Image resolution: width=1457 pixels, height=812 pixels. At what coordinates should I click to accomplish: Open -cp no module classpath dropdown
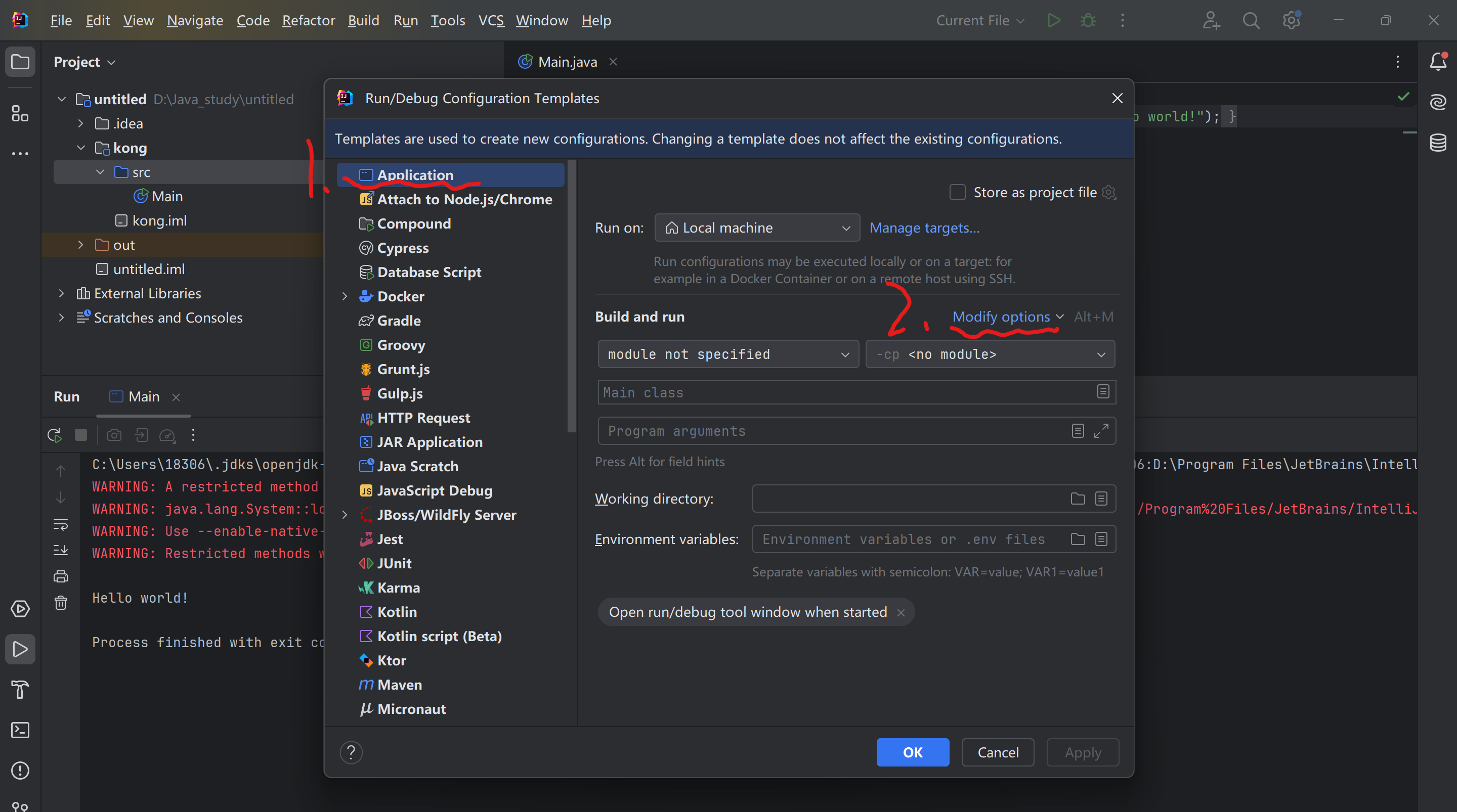coord(990,354)
